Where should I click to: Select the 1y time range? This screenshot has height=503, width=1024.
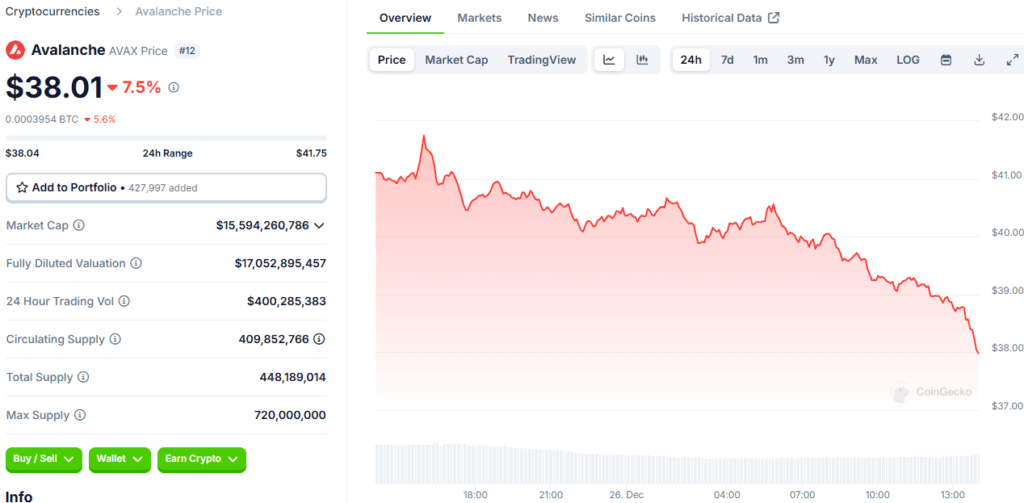829,60
